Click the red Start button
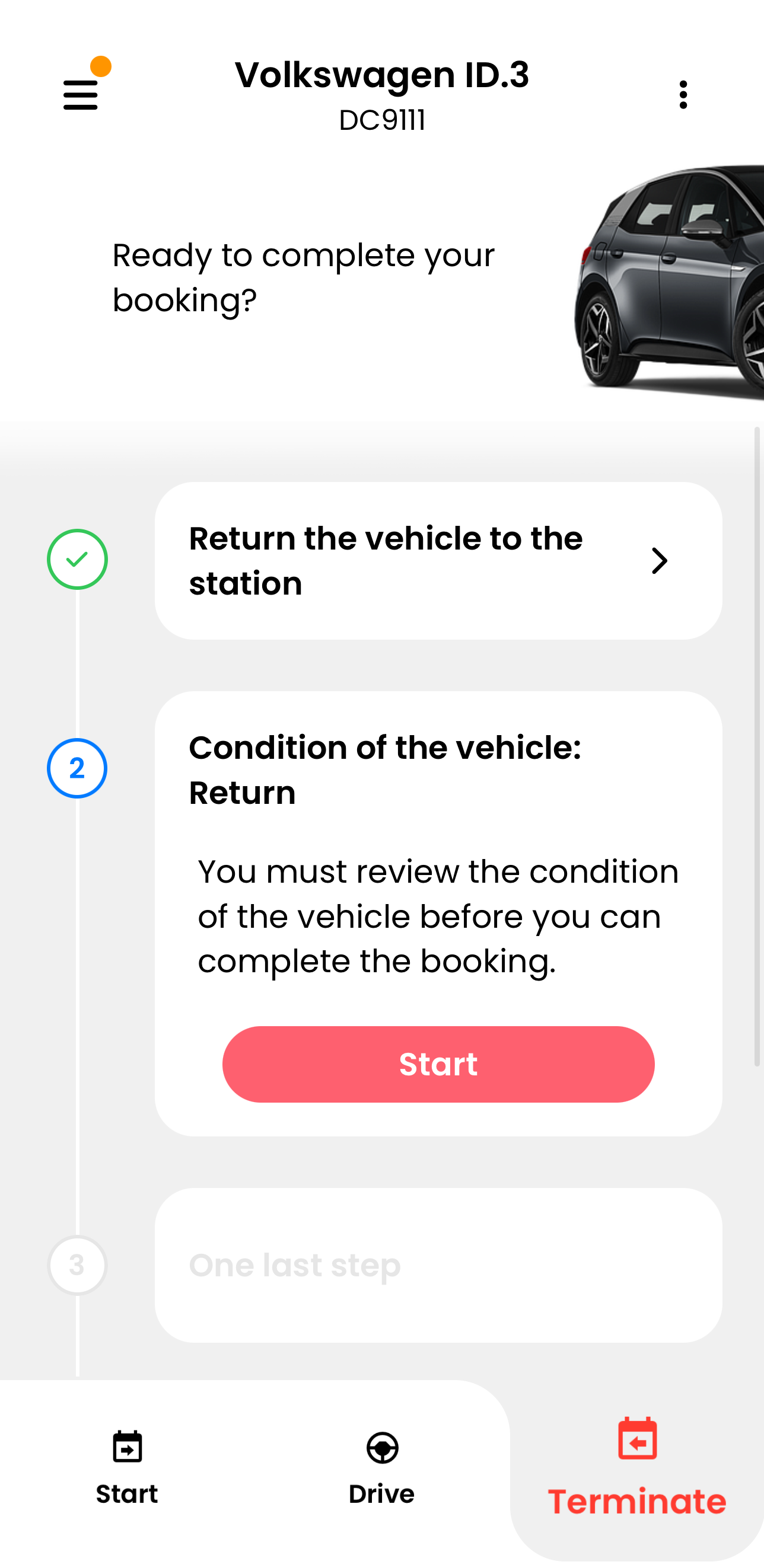The width and height of the screenshot is (764, 1568). pos(438,1064)
